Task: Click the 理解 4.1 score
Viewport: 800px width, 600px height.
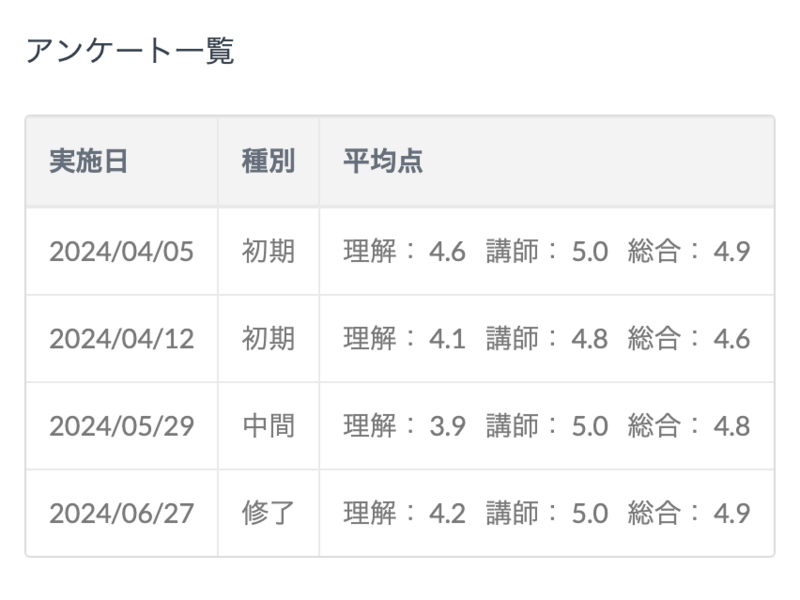Action: [404, 339]
